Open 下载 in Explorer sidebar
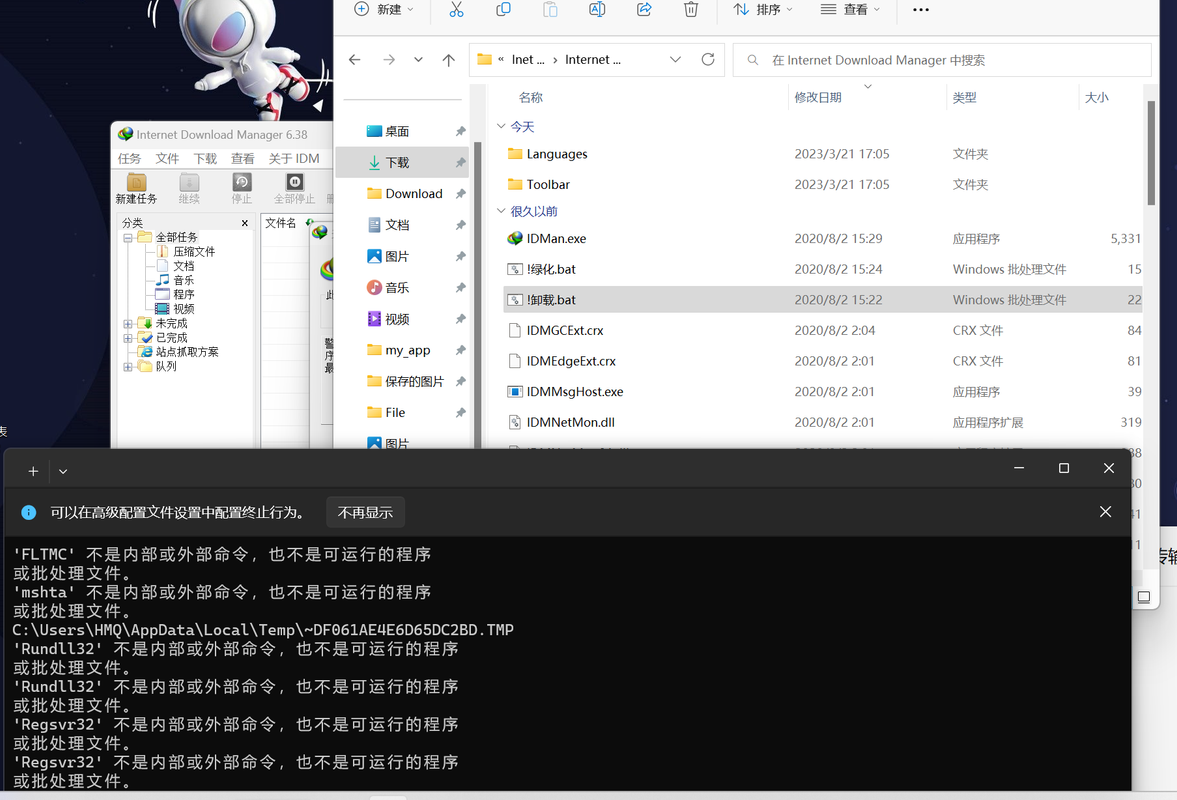Image resolution: width=1177 pixels, height=800 pixels. pos(402,162)
